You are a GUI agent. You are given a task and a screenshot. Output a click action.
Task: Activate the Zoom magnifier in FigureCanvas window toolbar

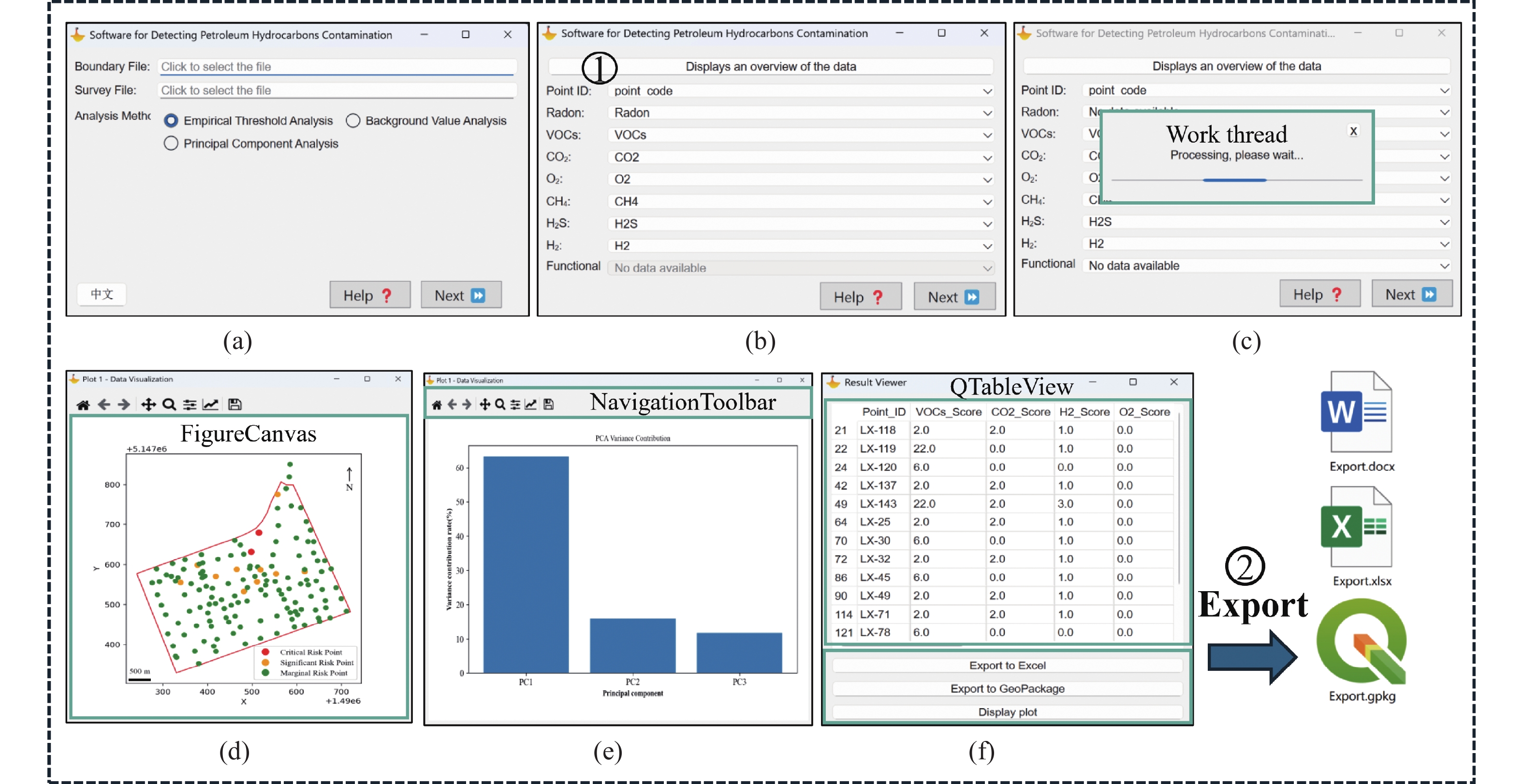(169, 405)
